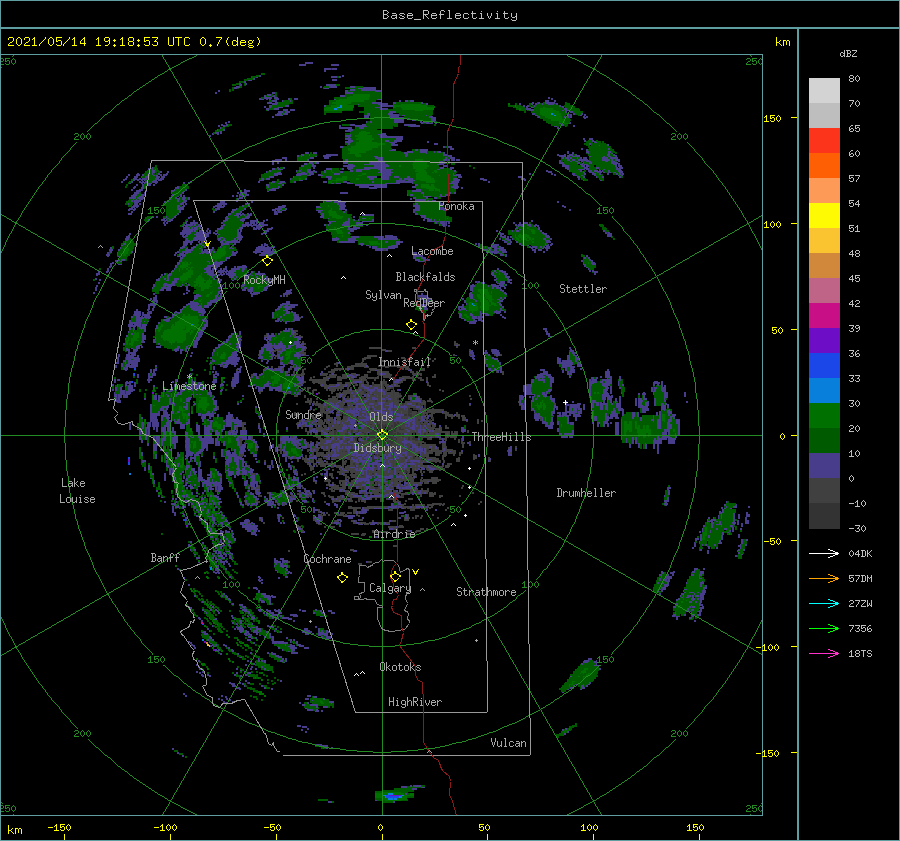Screen dimensions: 900x841
Task: Click the green 7356 arrow in legend
Action: pos(824,629)
